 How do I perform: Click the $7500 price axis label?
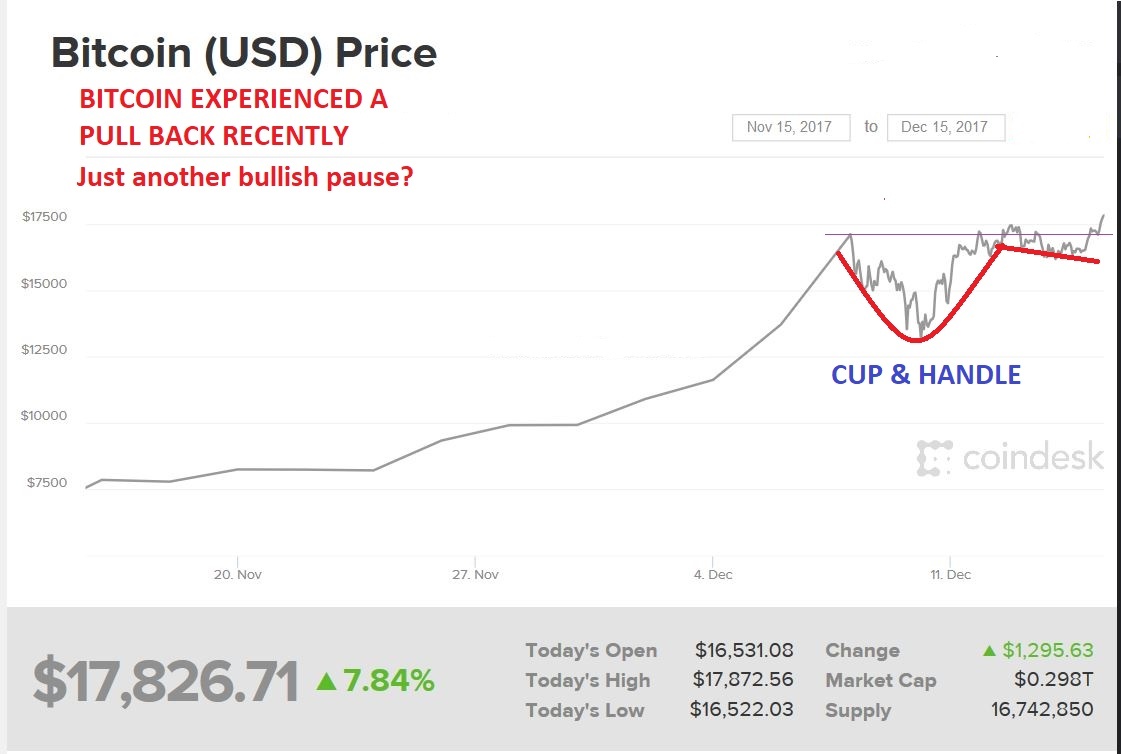pos(47,483)
